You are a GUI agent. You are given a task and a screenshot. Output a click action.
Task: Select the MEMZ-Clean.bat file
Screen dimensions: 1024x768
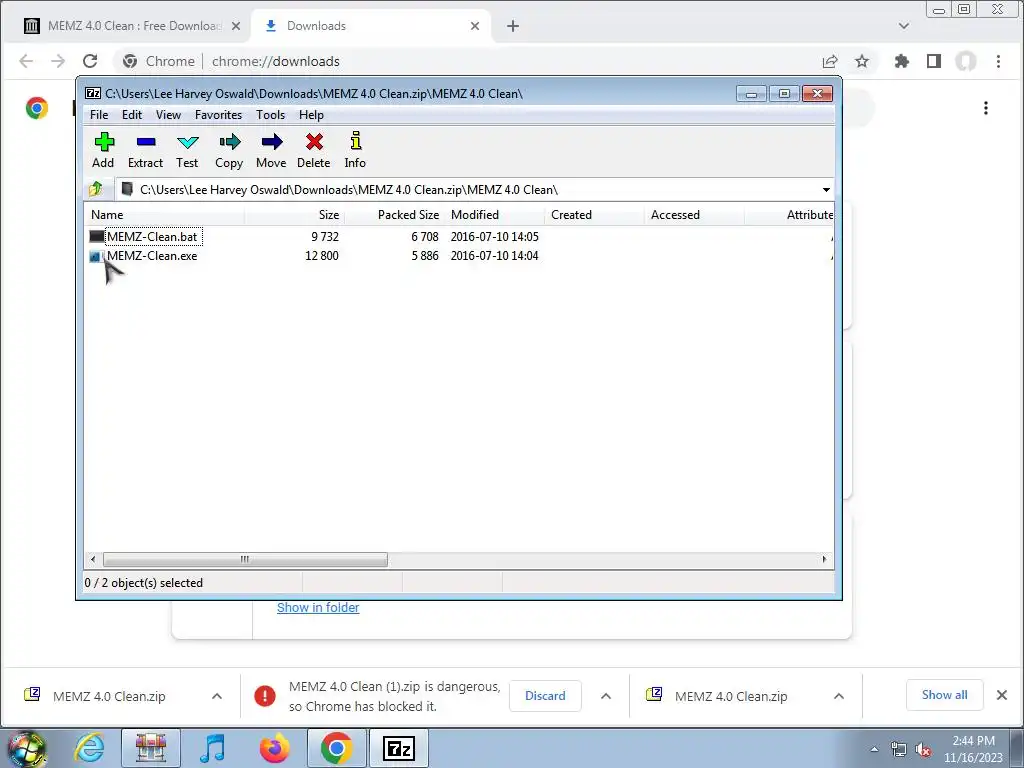tap(153, 236)
